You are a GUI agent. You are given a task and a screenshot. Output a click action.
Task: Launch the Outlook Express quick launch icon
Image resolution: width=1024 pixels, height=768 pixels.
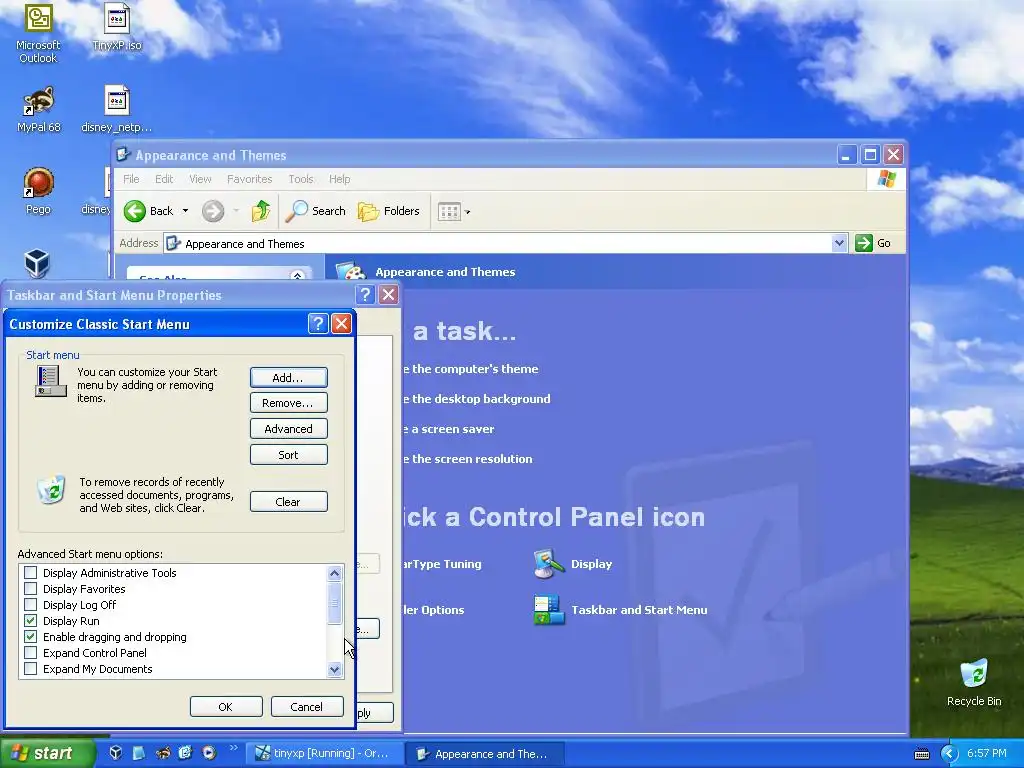click(x=185, y=753)
